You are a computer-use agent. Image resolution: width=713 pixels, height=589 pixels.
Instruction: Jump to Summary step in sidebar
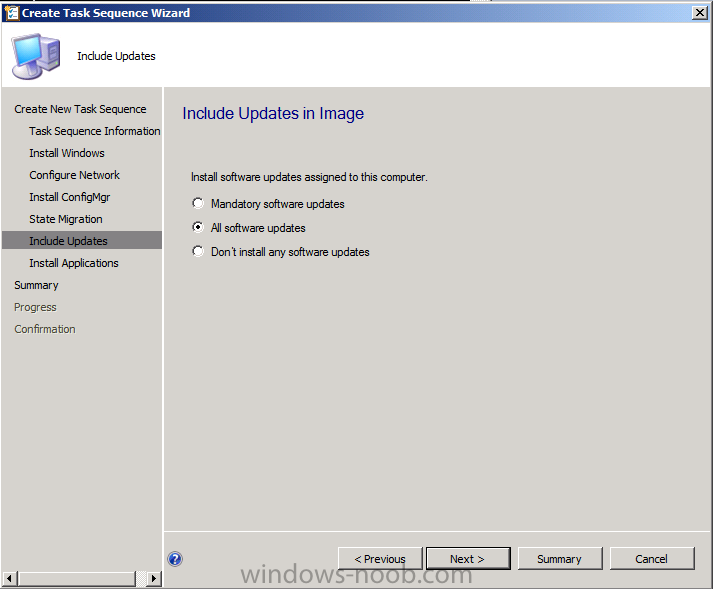(x=36, y=285)
